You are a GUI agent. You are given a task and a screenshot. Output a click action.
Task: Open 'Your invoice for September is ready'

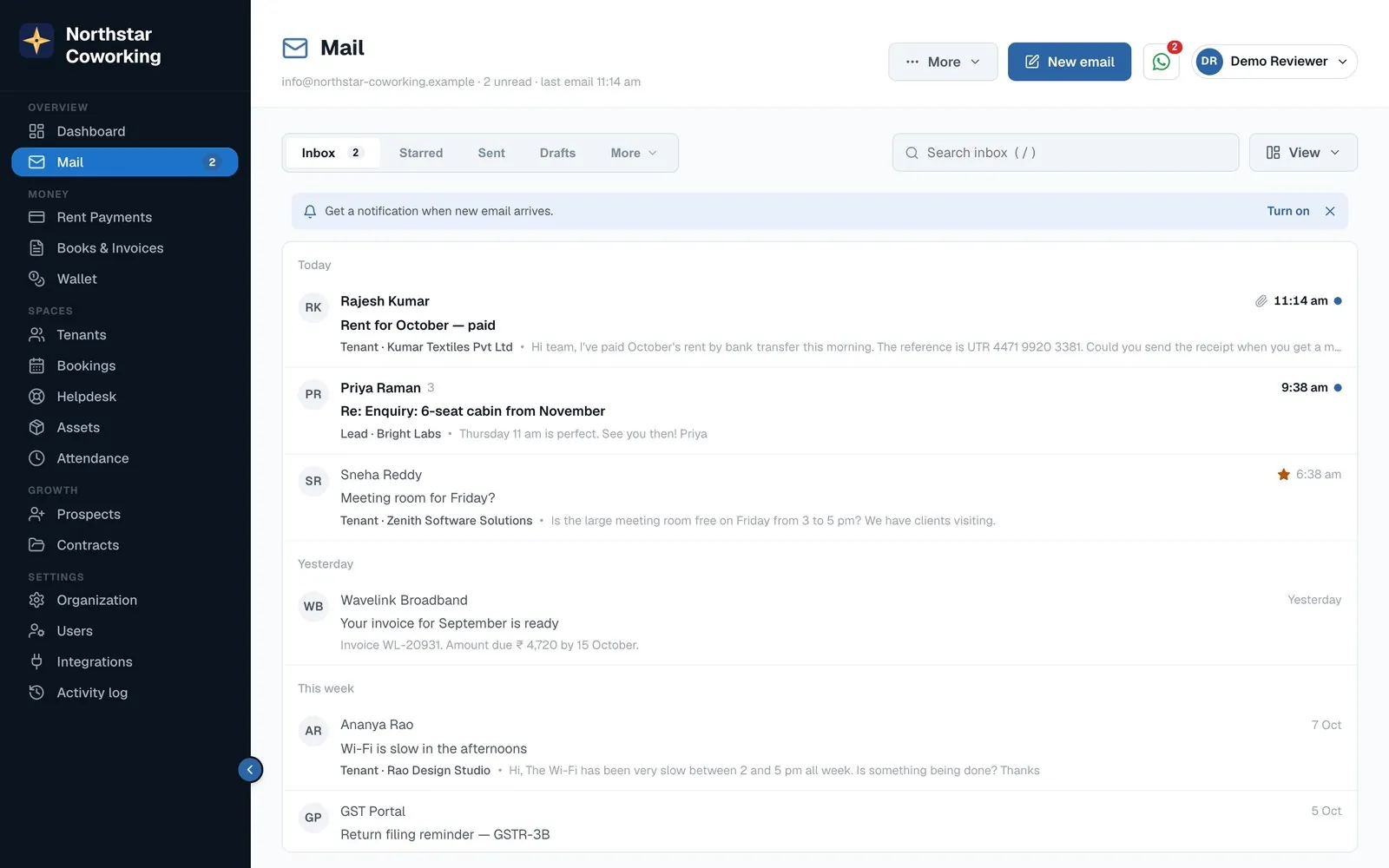pyautogui.click(x=820, y=622)
